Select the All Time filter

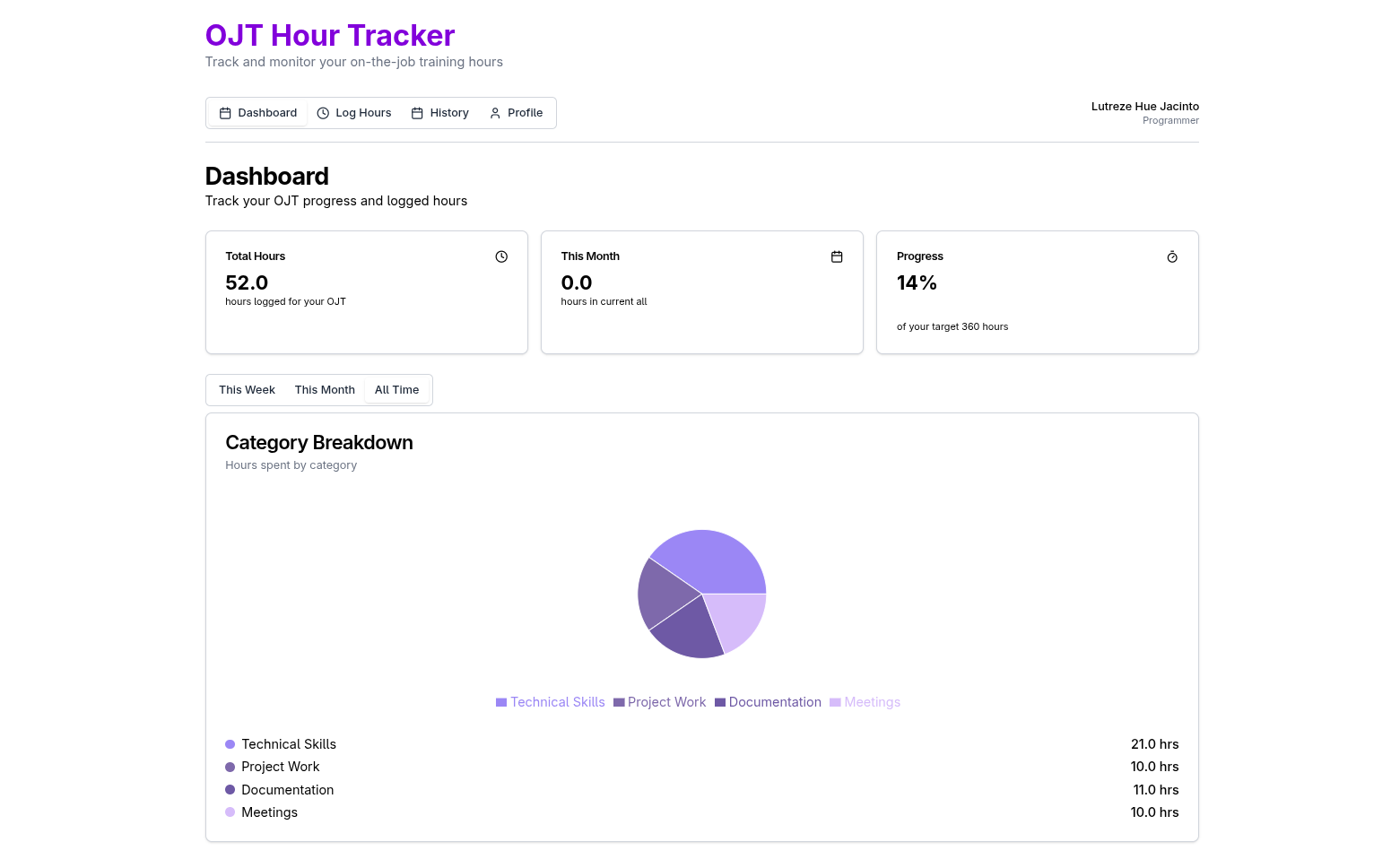[x=396, y=390]
